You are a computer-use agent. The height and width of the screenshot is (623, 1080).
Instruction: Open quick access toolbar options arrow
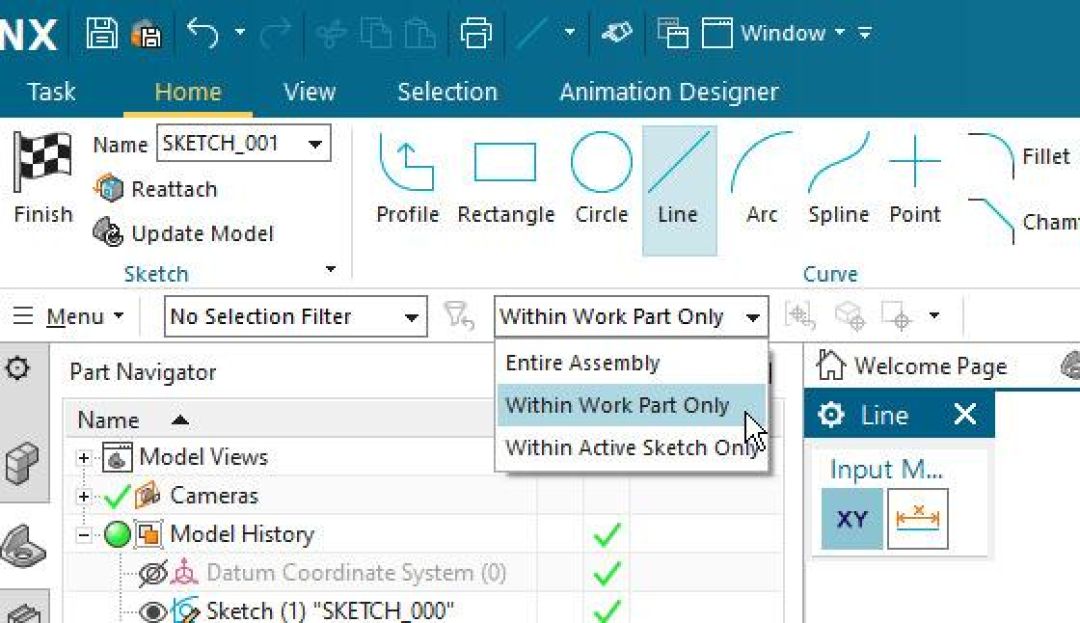tap(865, 32)
